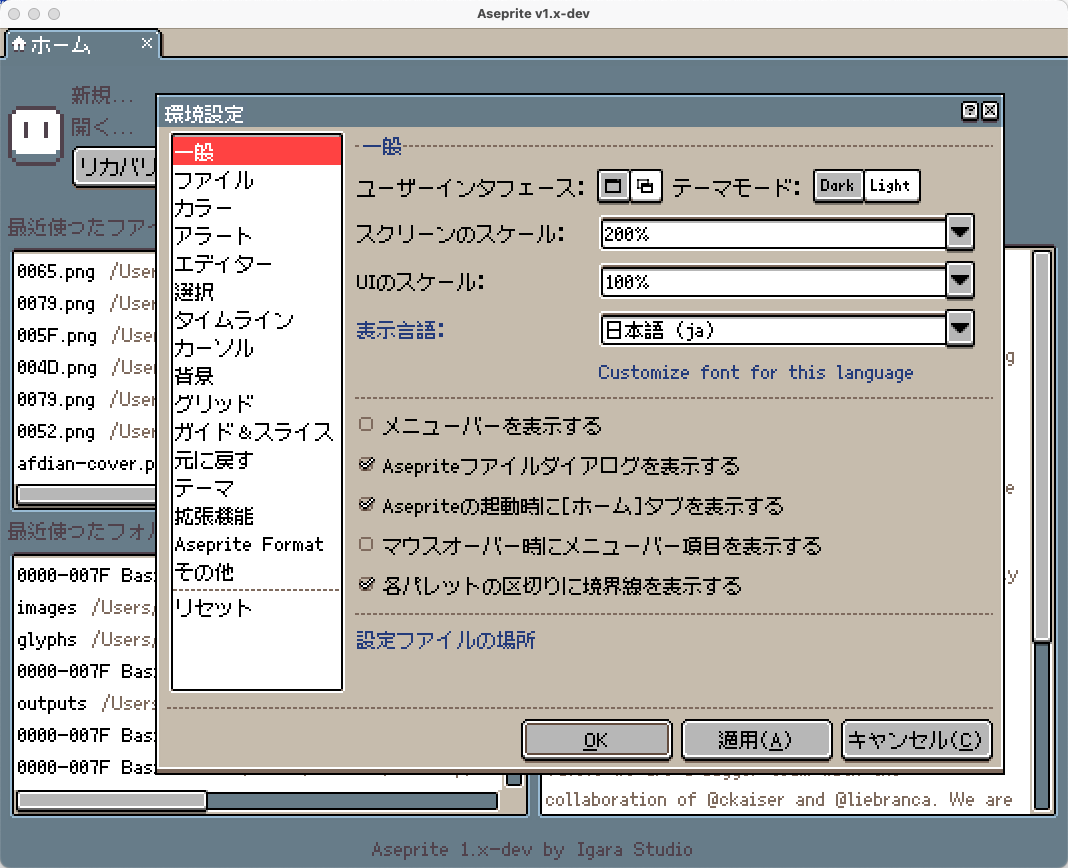
Task: Select 背景 settings section
Action: [x=257, y=375]
